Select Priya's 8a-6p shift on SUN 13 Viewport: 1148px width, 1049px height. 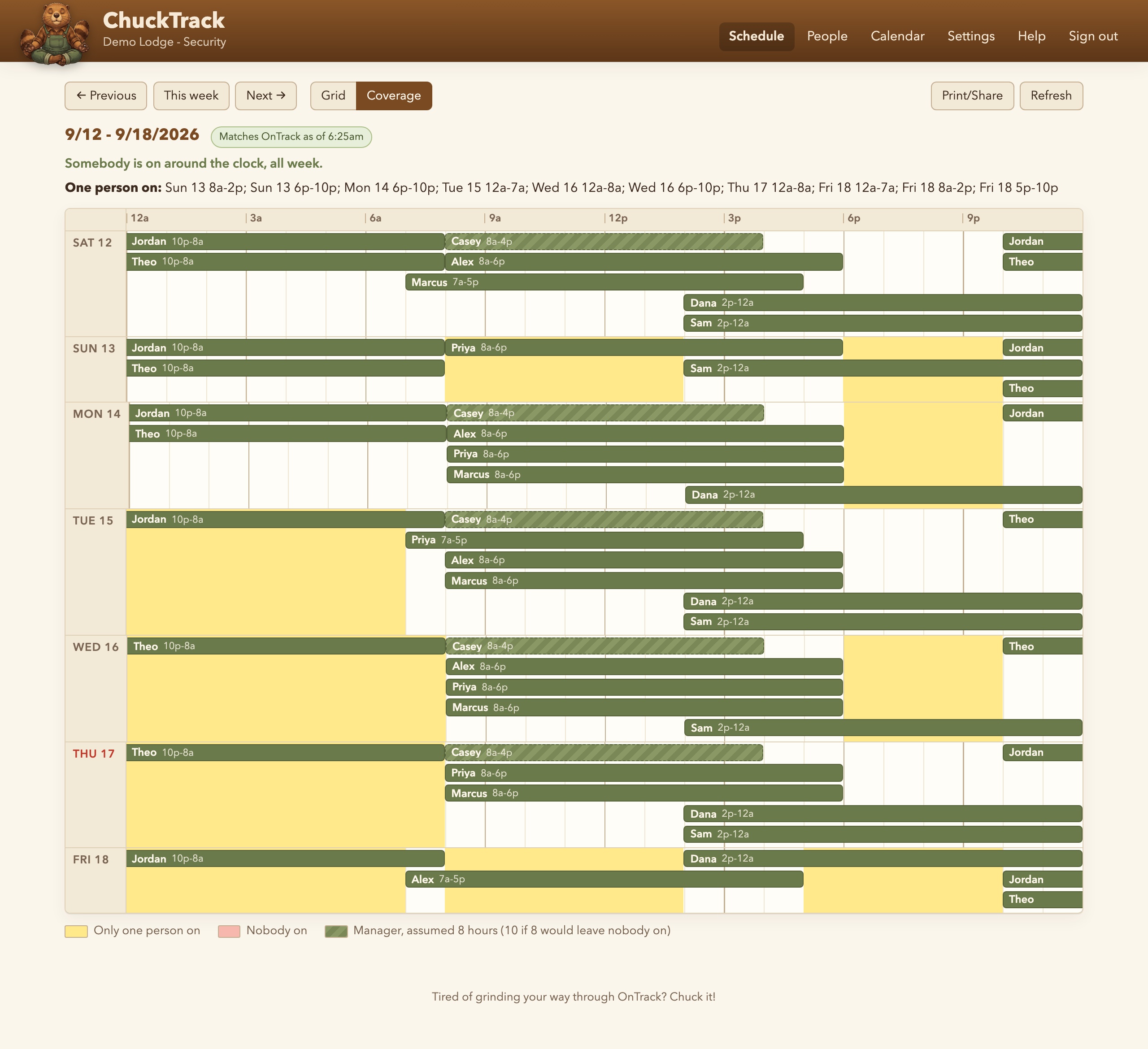(x=644, y=348)
